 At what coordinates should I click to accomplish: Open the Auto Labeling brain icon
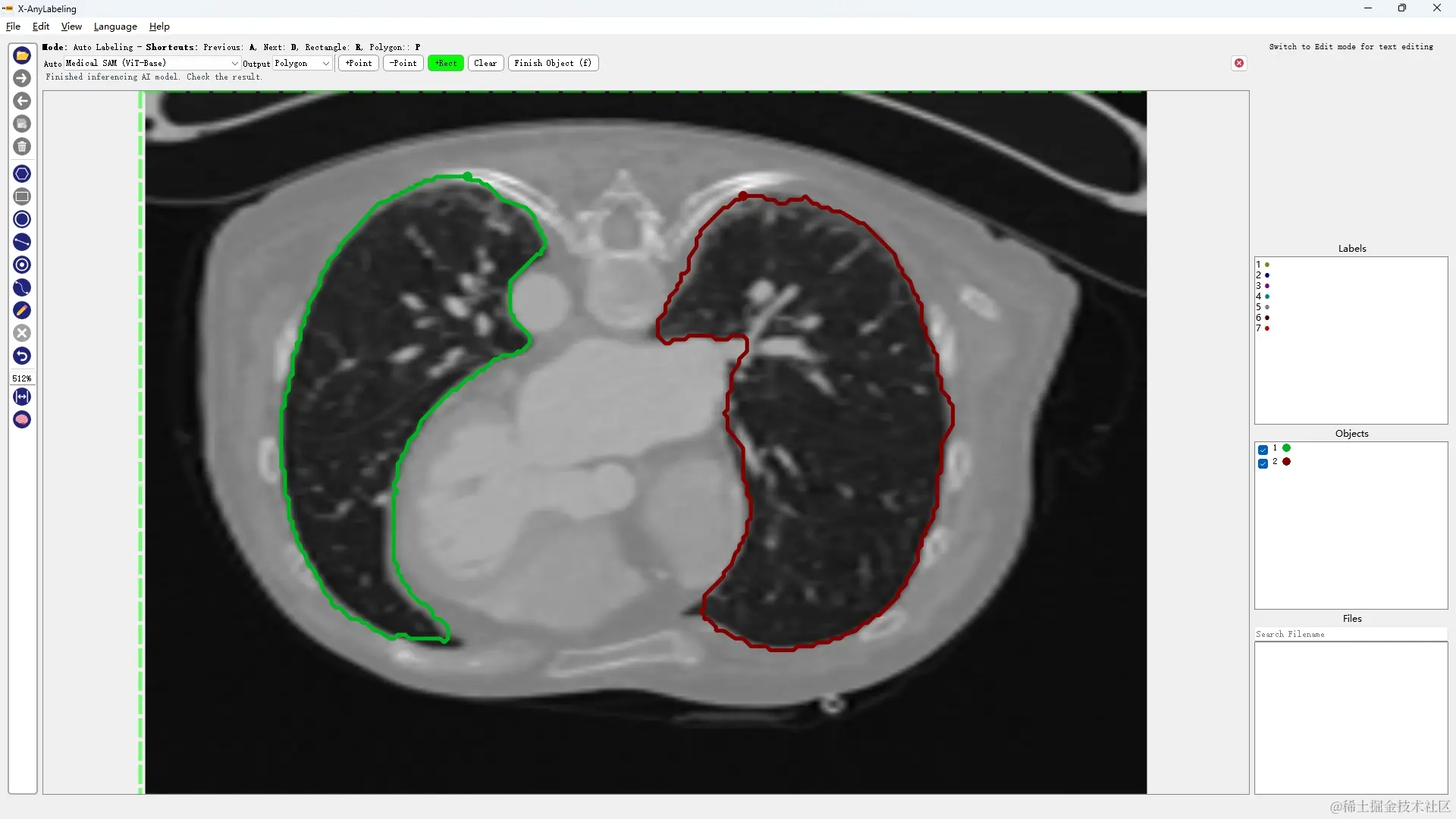[x=22, y=419]
